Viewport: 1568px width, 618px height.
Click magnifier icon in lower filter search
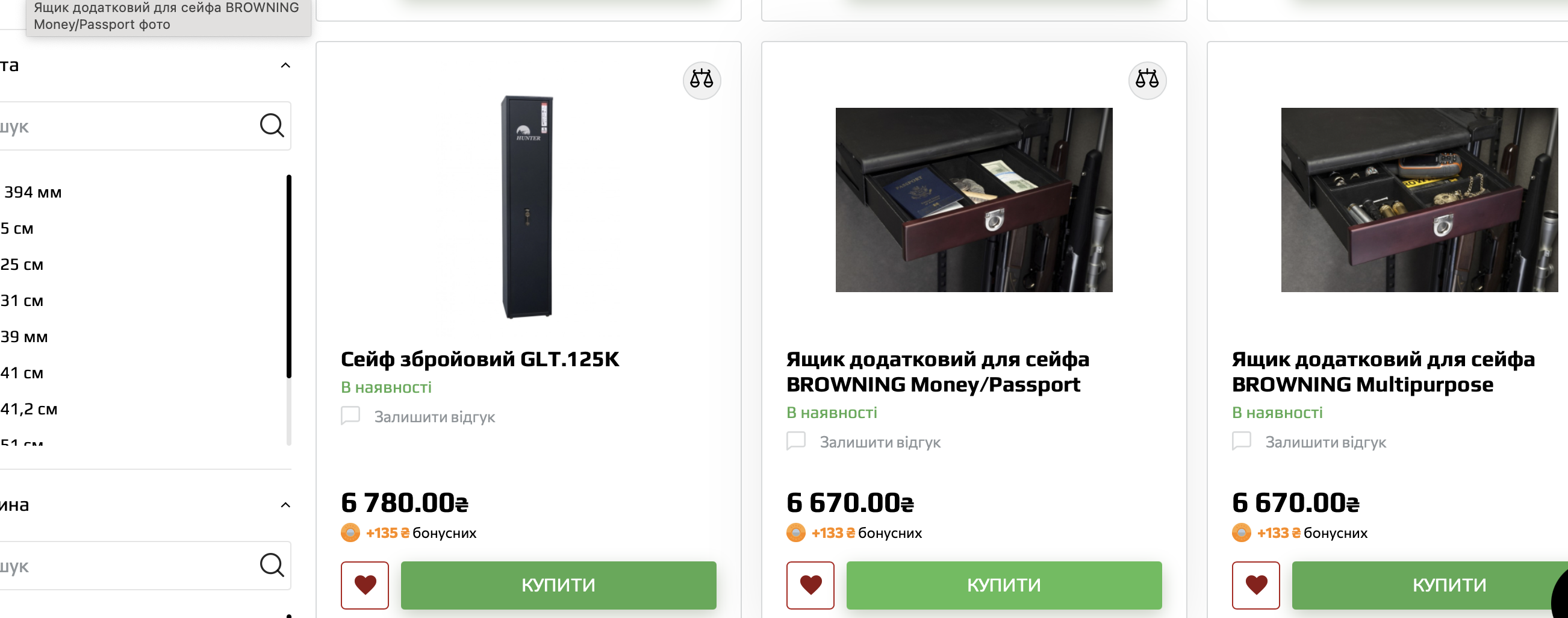point(272,566)
